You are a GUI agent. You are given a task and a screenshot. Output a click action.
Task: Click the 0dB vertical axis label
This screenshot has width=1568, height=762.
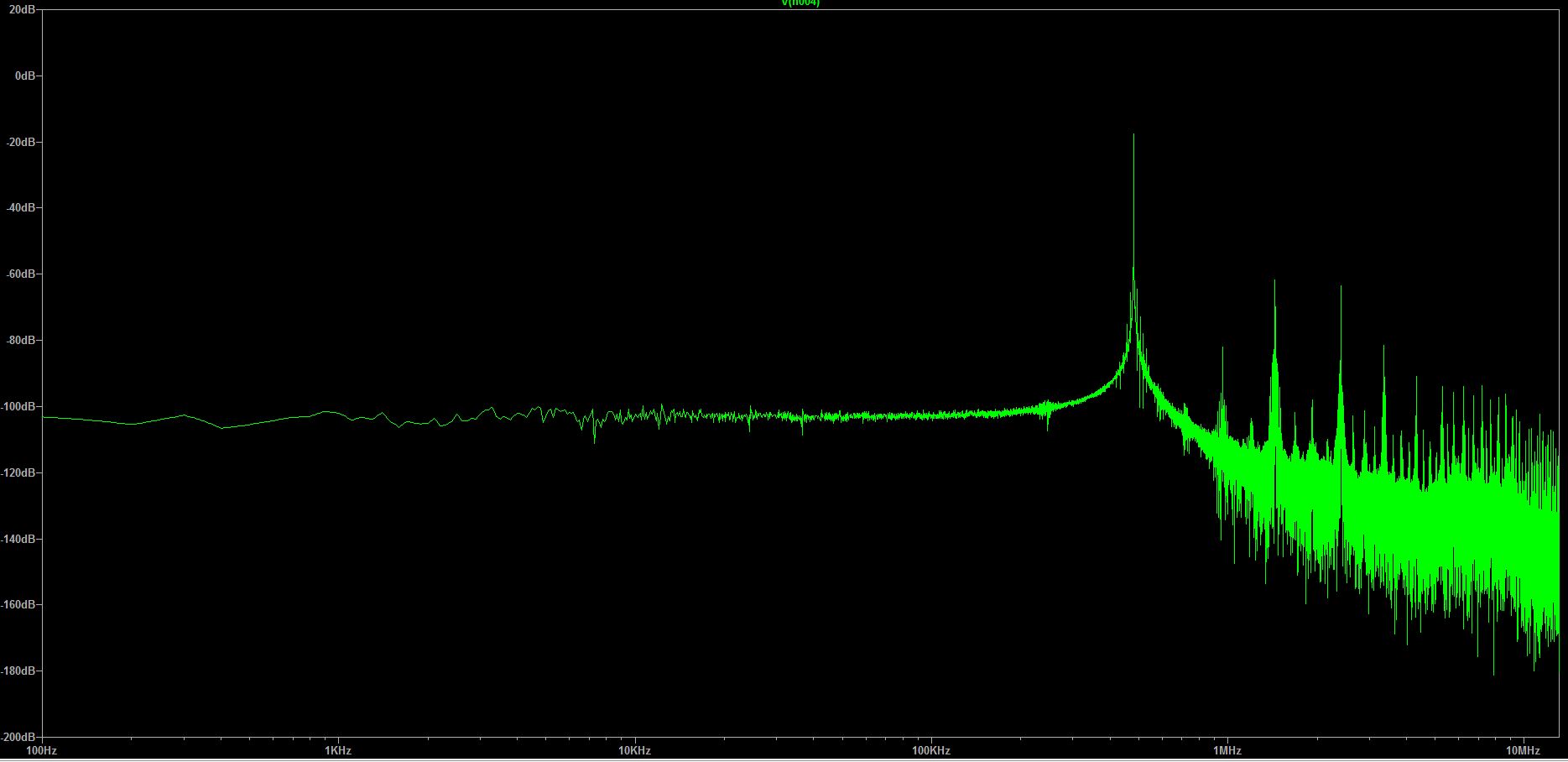click(x=24, y=76)
